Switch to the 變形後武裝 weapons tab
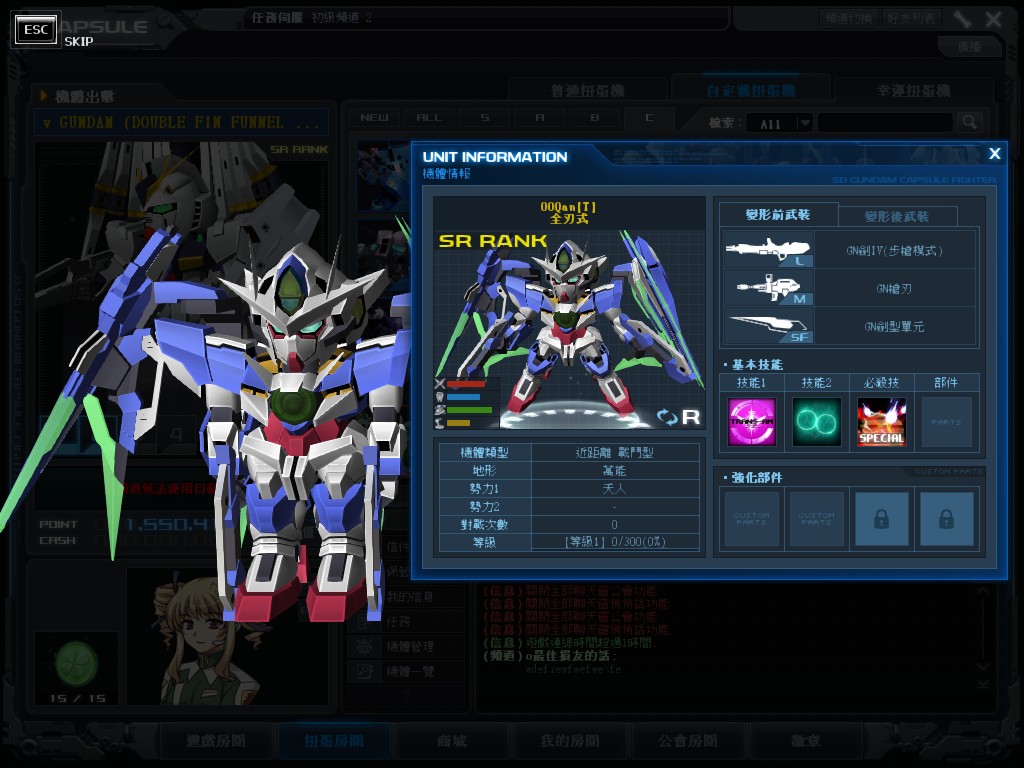This screenshot has width=1024, height=768. pyautogui.click(x=897, y=216)
